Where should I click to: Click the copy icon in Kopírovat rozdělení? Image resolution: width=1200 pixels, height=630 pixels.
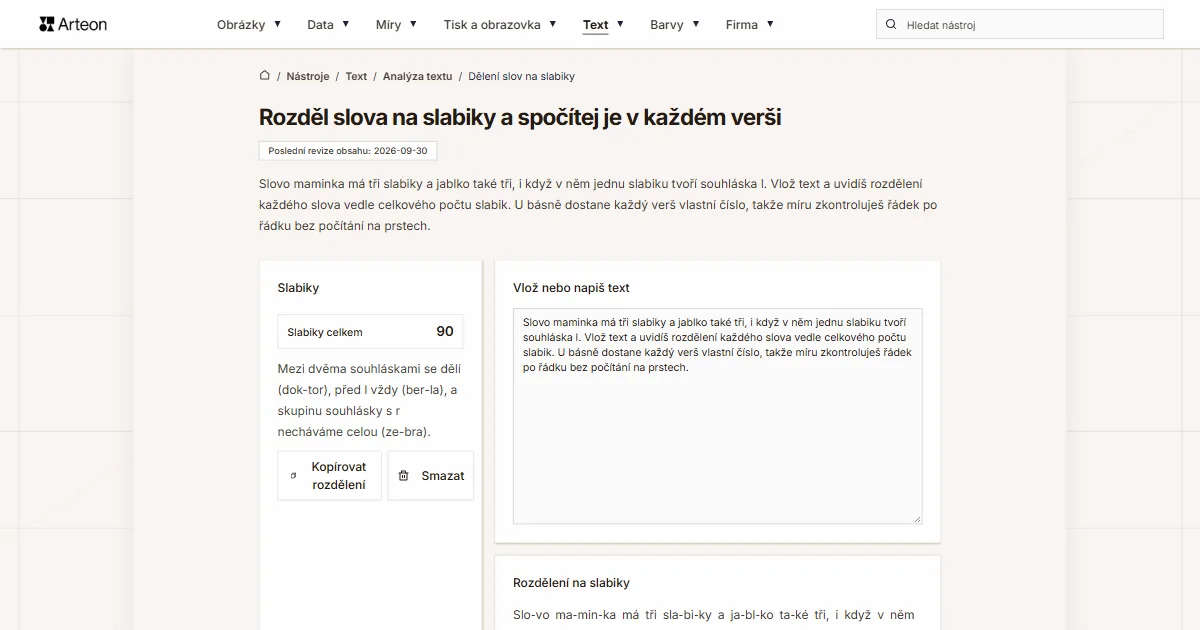click(x=293, y=476)
